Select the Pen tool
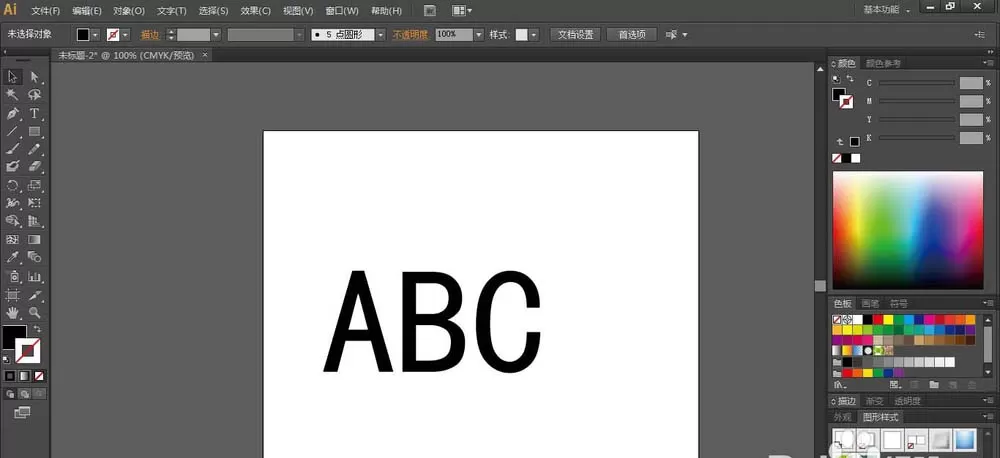The height and width of the screenshot is (458, 1000). tap(13, 114)
